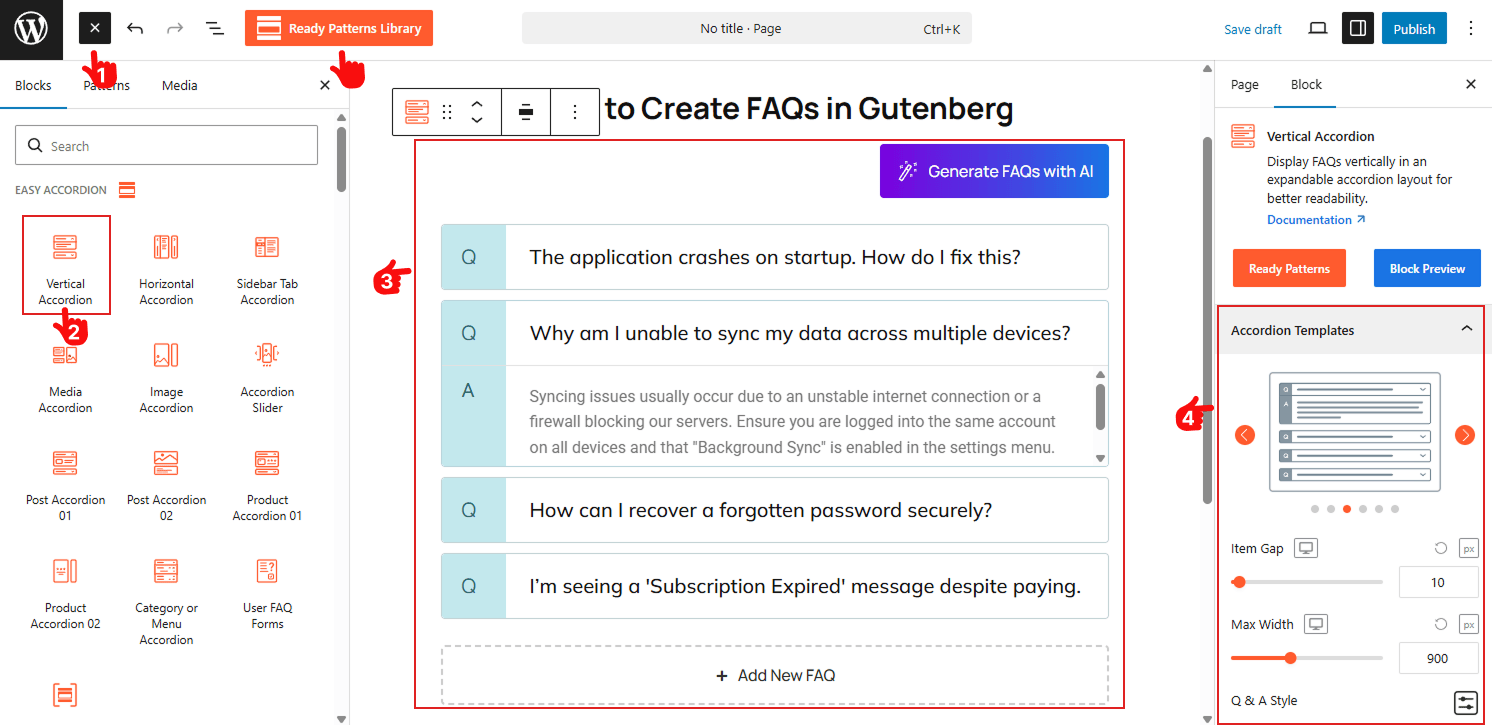
Task: Undo the last edit
Action: 135,28
